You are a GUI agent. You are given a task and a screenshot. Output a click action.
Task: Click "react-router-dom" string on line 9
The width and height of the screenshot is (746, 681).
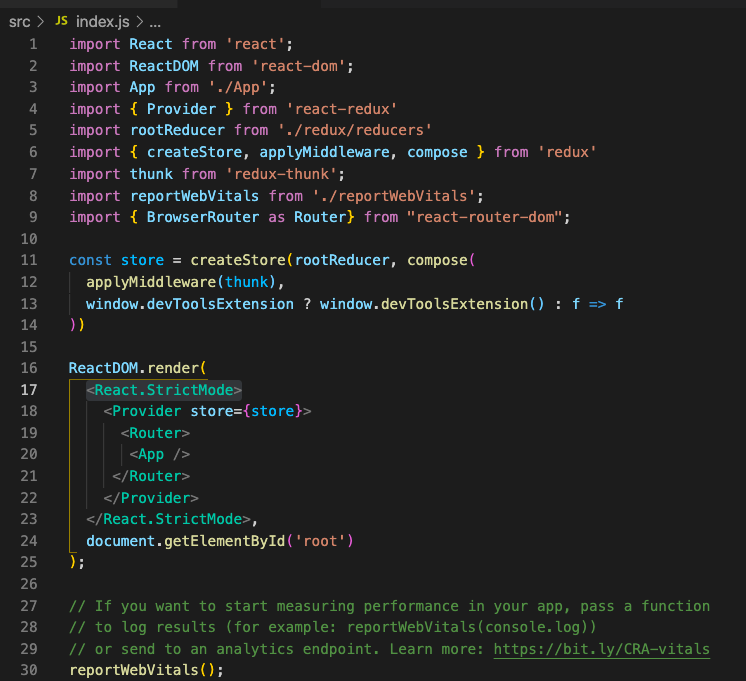[x=485, y=217]
